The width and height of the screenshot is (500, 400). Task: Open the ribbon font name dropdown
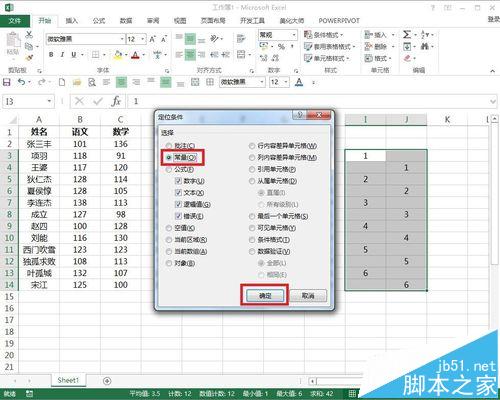122,39
